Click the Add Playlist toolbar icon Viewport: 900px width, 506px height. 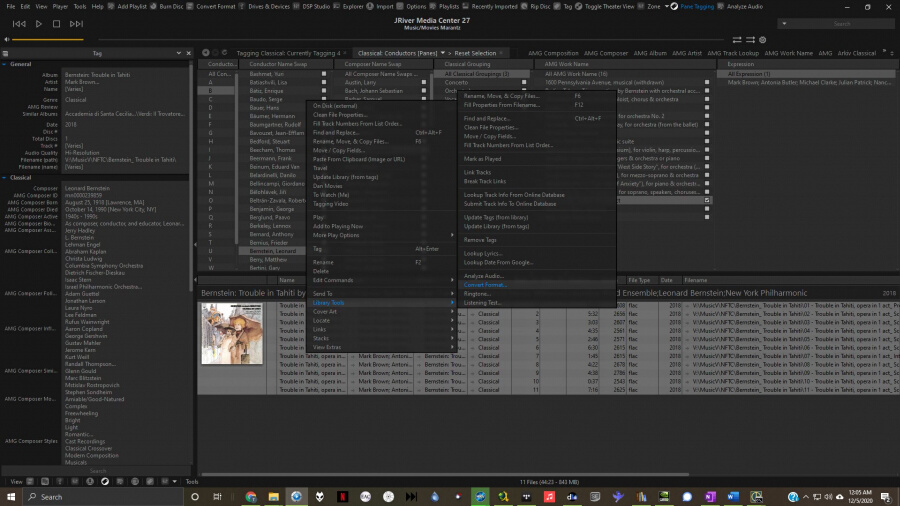point(111,6)
